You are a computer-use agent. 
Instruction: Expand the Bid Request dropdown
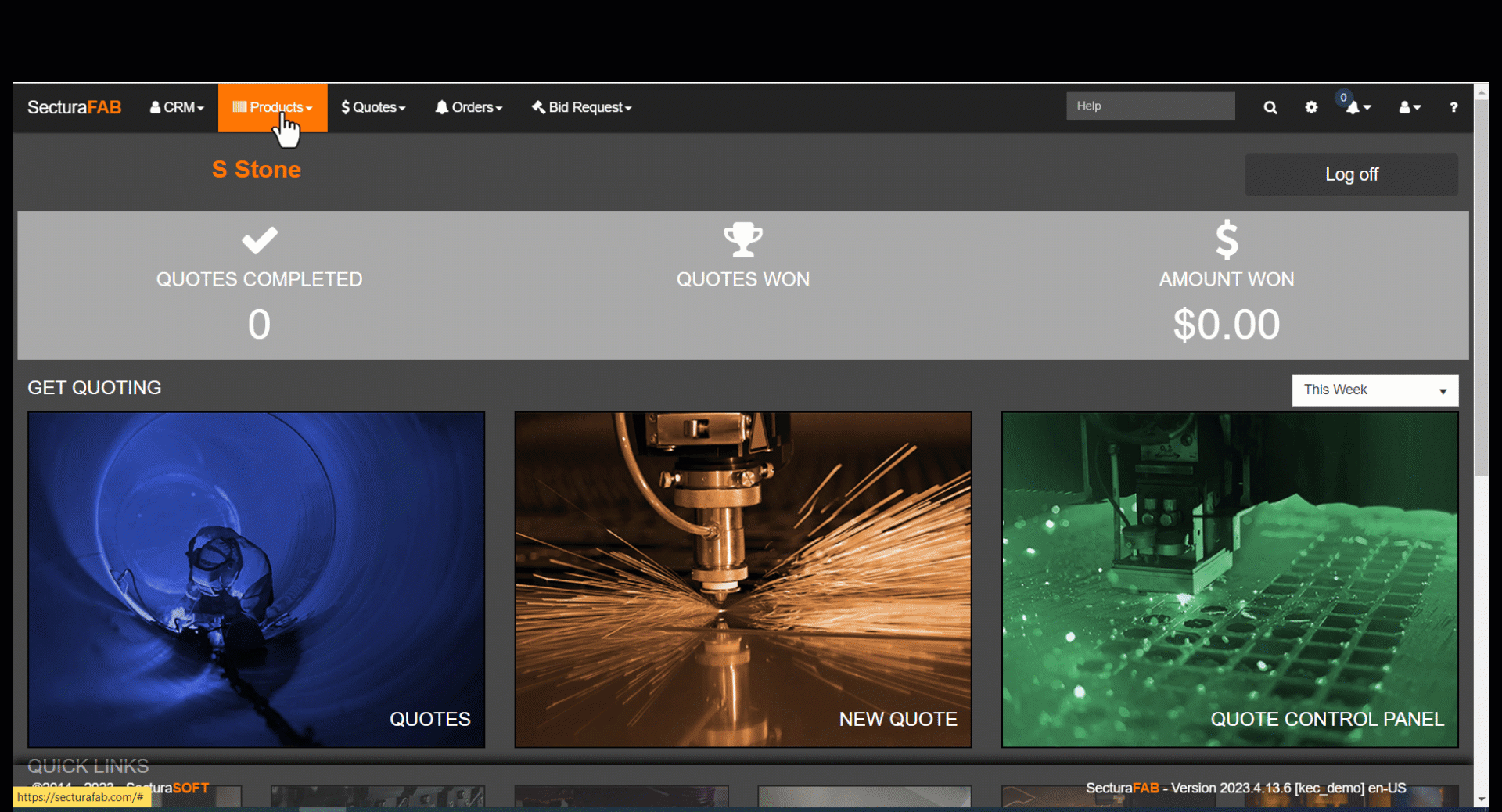pyautogui.click(x=581, y=107)
